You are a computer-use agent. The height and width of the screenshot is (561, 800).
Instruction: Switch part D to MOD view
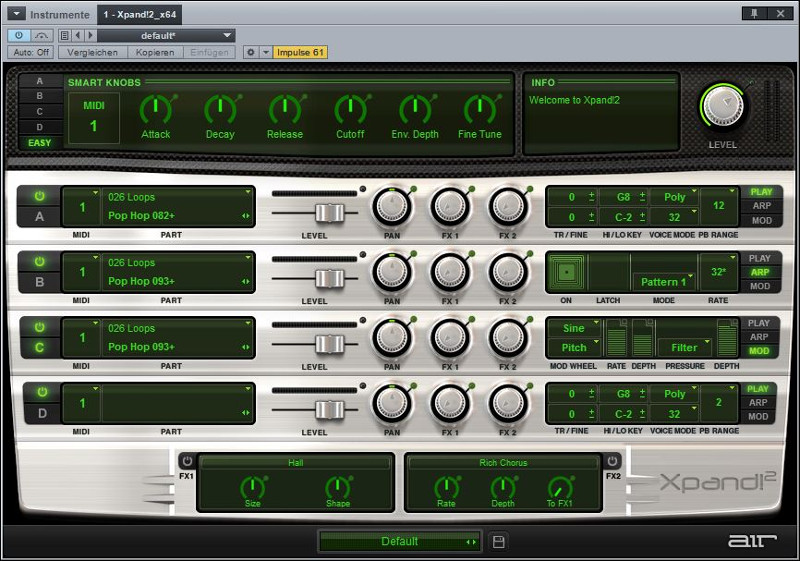point(758,417)
